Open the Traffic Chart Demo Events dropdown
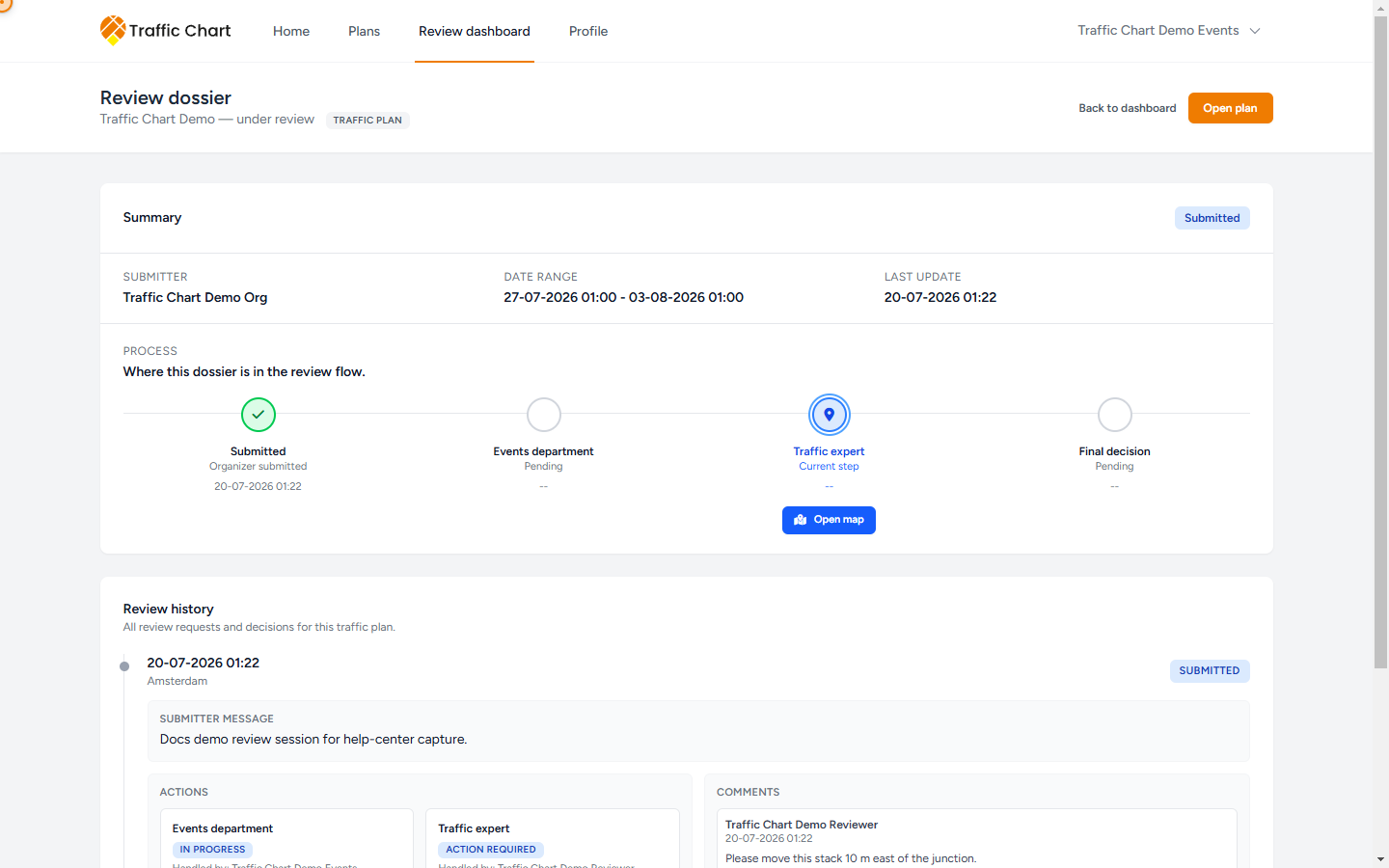Screen dimensions: 1389x868 coord(1169,31)
